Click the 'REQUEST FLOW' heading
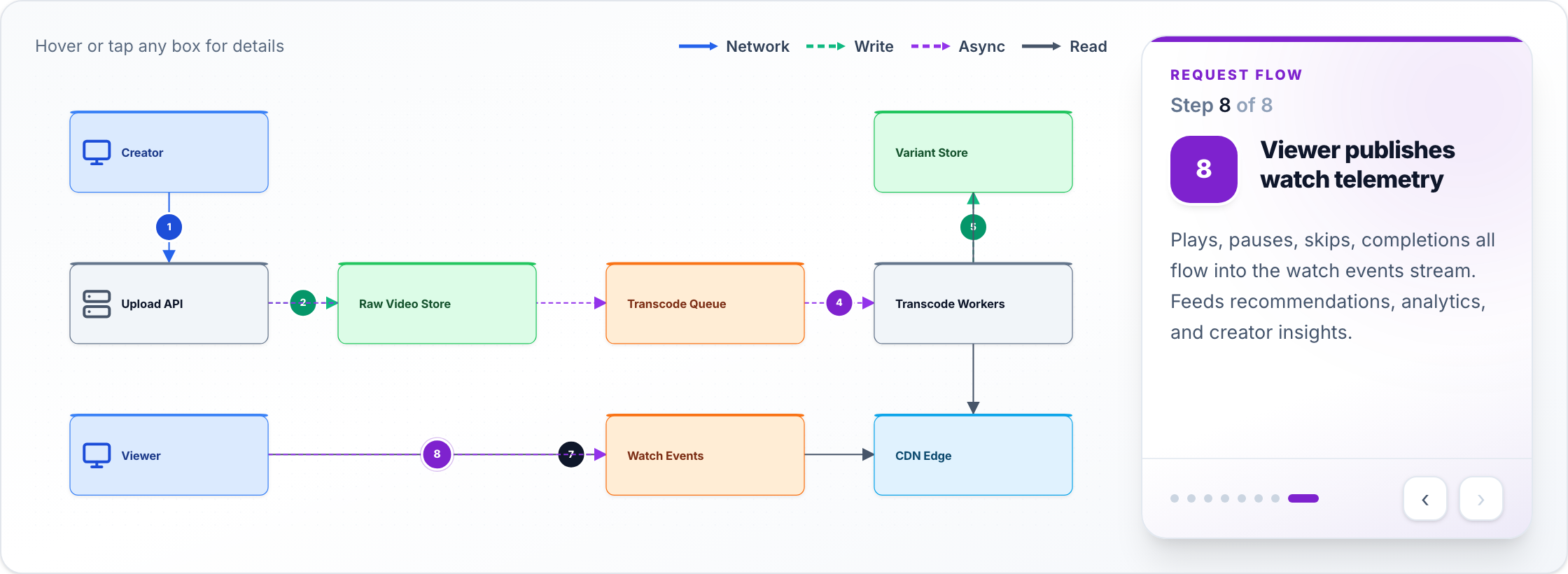This screenshot has width=1568, height=574. pyautogui.click(x=1236, y=75)
